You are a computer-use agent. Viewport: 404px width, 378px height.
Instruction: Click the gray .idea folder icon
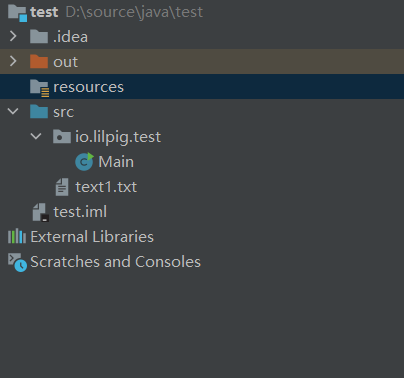[x=39, y=36]
